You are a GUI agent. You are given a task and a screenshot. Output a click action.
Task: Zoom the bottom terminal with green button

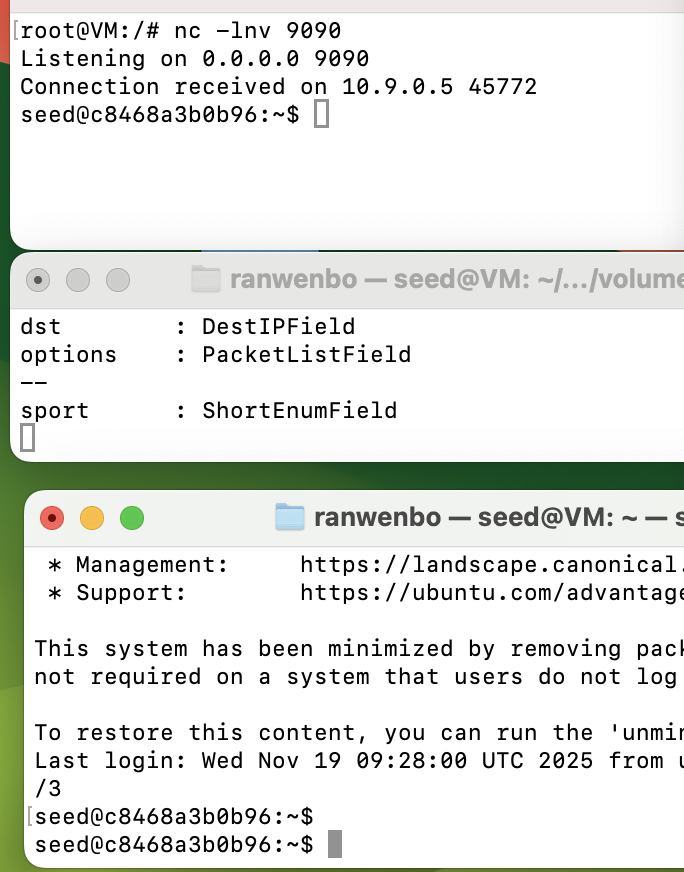[x=131, y=518]
